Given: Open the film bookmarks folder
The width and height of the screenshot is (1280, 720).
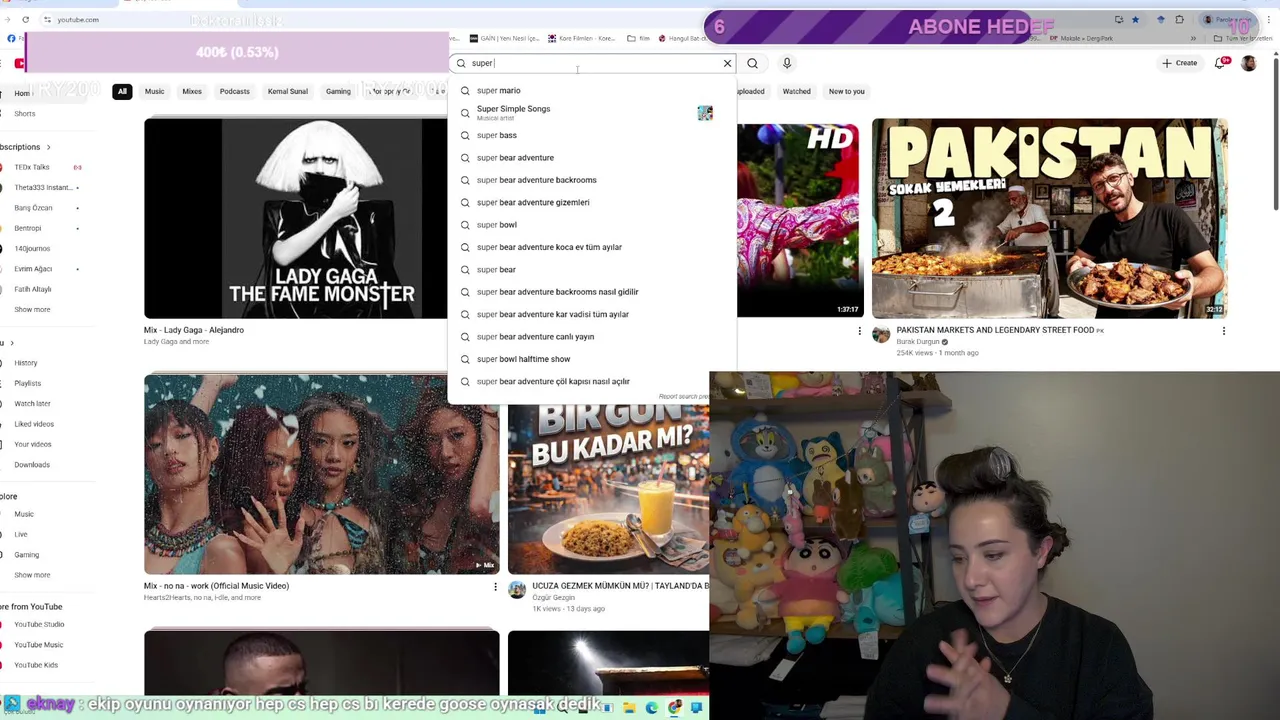Looking at the screenshot, I should 638,38.
